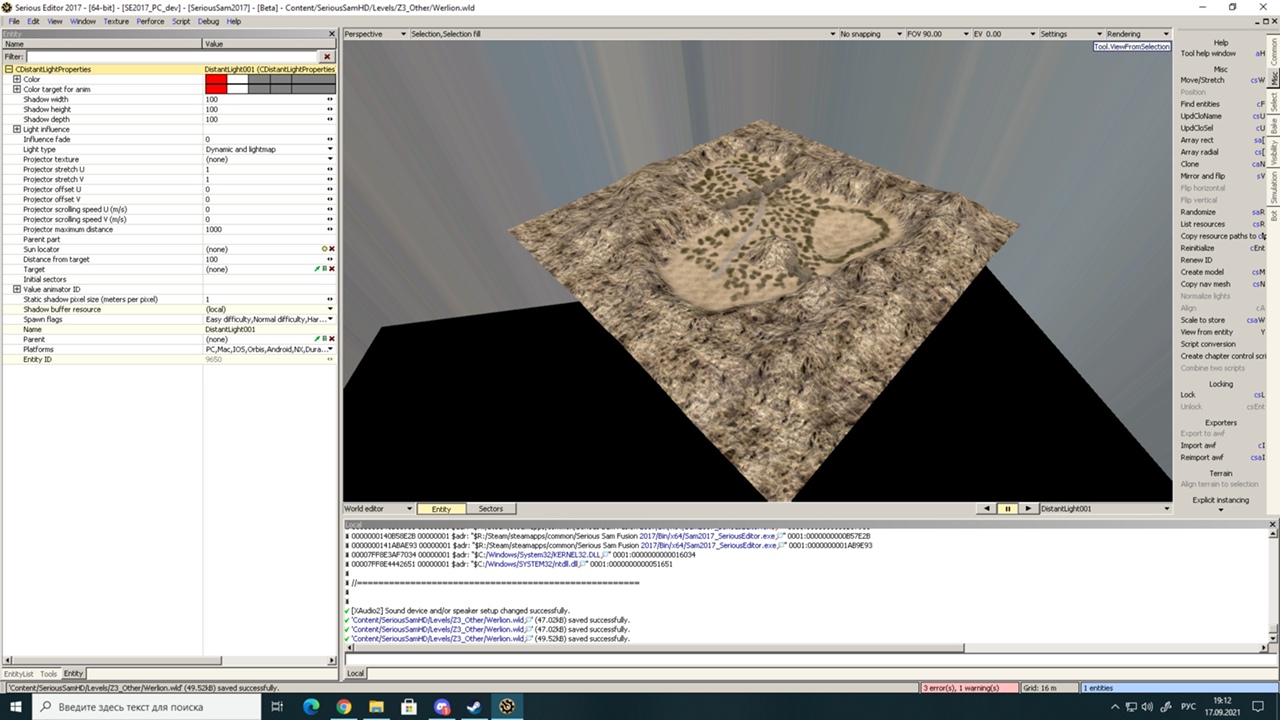Expand the Light influence property group
The width and height of the screenshot is (1280, 720).
click(x=16, y=129)
